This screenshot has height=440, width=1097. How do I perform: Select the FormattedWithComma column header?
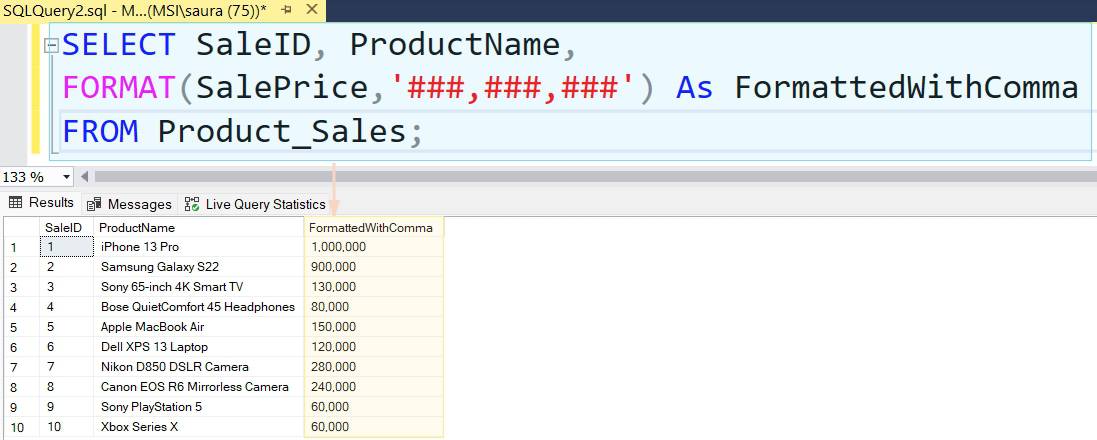[x=374, y=227]
